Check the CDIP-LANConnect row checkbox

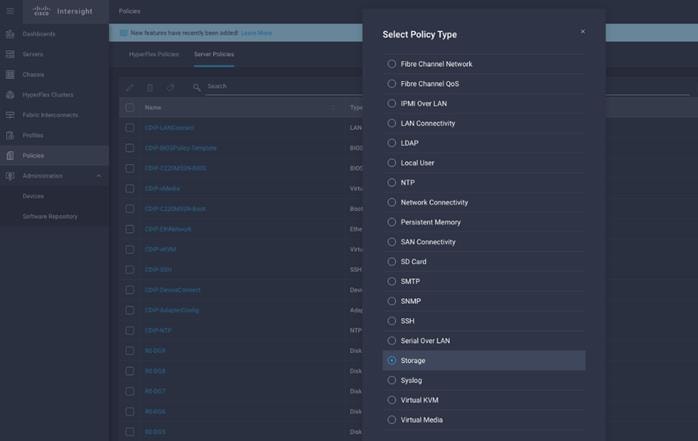click(130, 128)
